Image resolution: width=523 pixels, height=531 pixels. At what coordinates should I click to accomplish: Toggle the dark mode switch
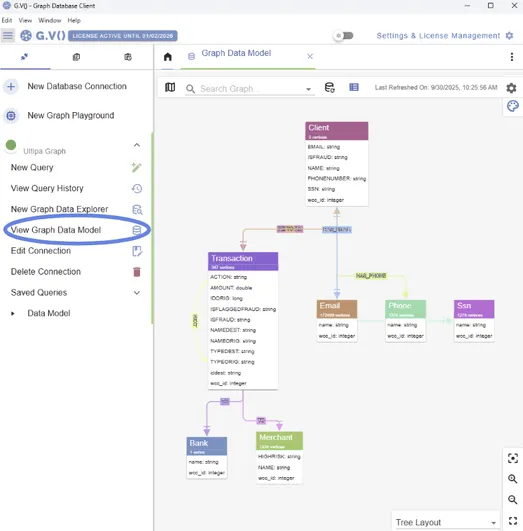(x=343, y=36)
